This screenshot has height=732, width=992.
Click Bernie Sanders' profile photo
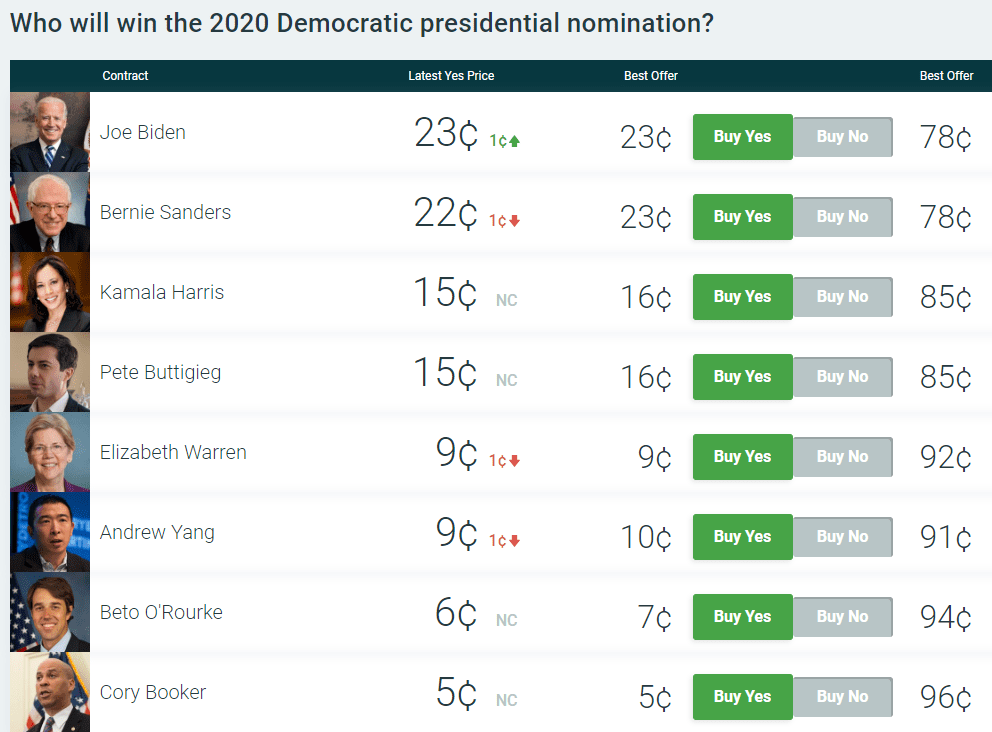(x=50, y=212)
